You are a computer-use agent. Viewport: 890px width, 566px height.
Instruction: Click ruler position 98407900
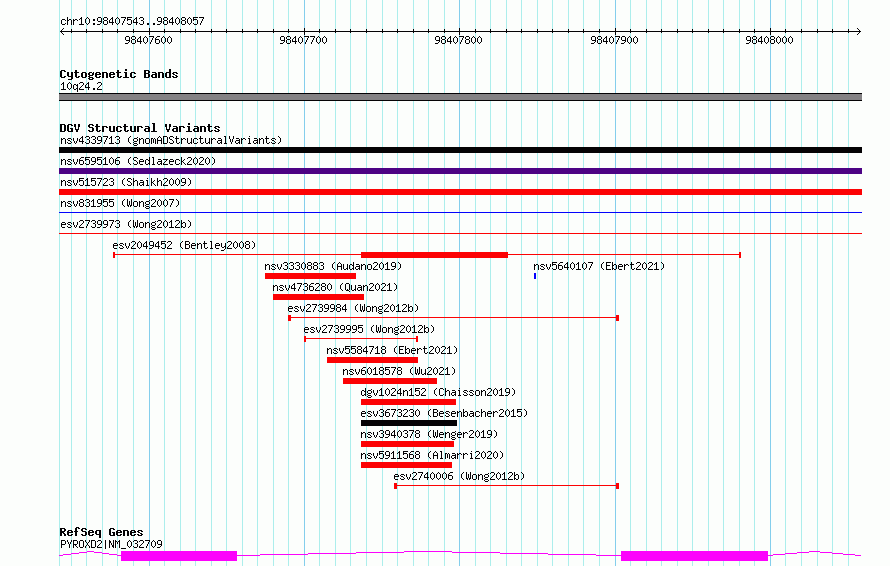[614, 40]
